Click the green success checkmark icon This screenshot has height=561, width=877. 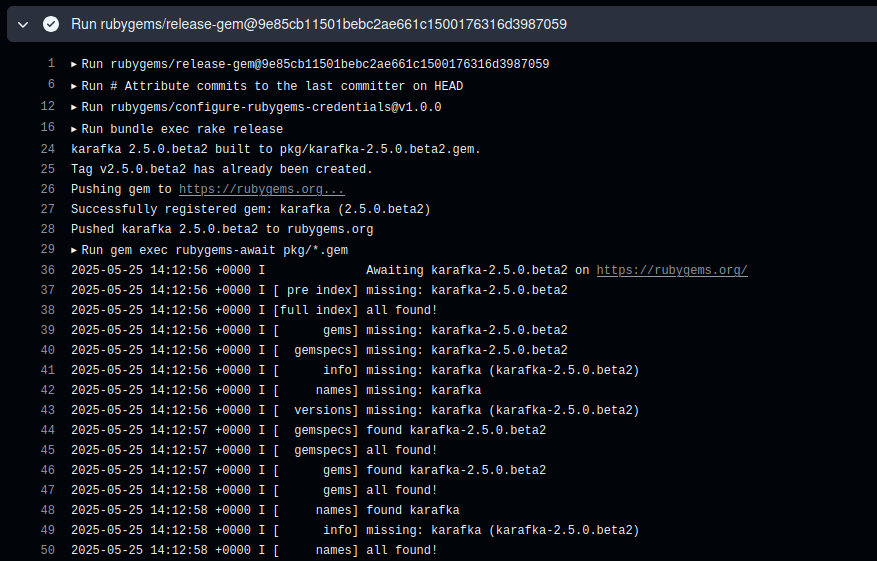[51, 24]
